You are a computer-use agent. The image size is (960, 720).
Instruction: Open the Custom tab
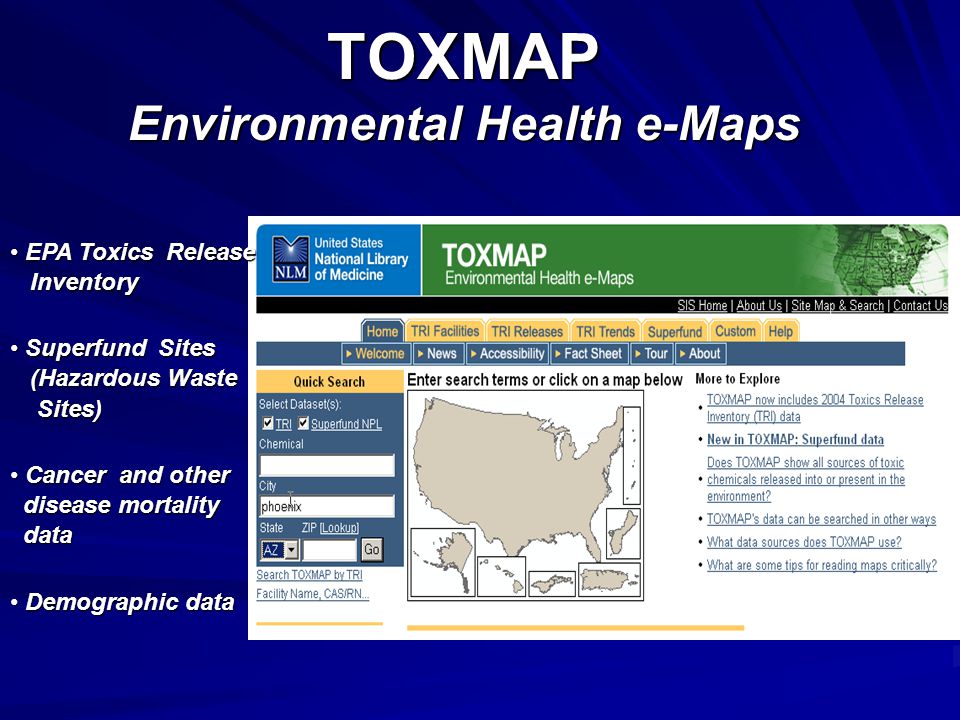[x=735, y=331]
